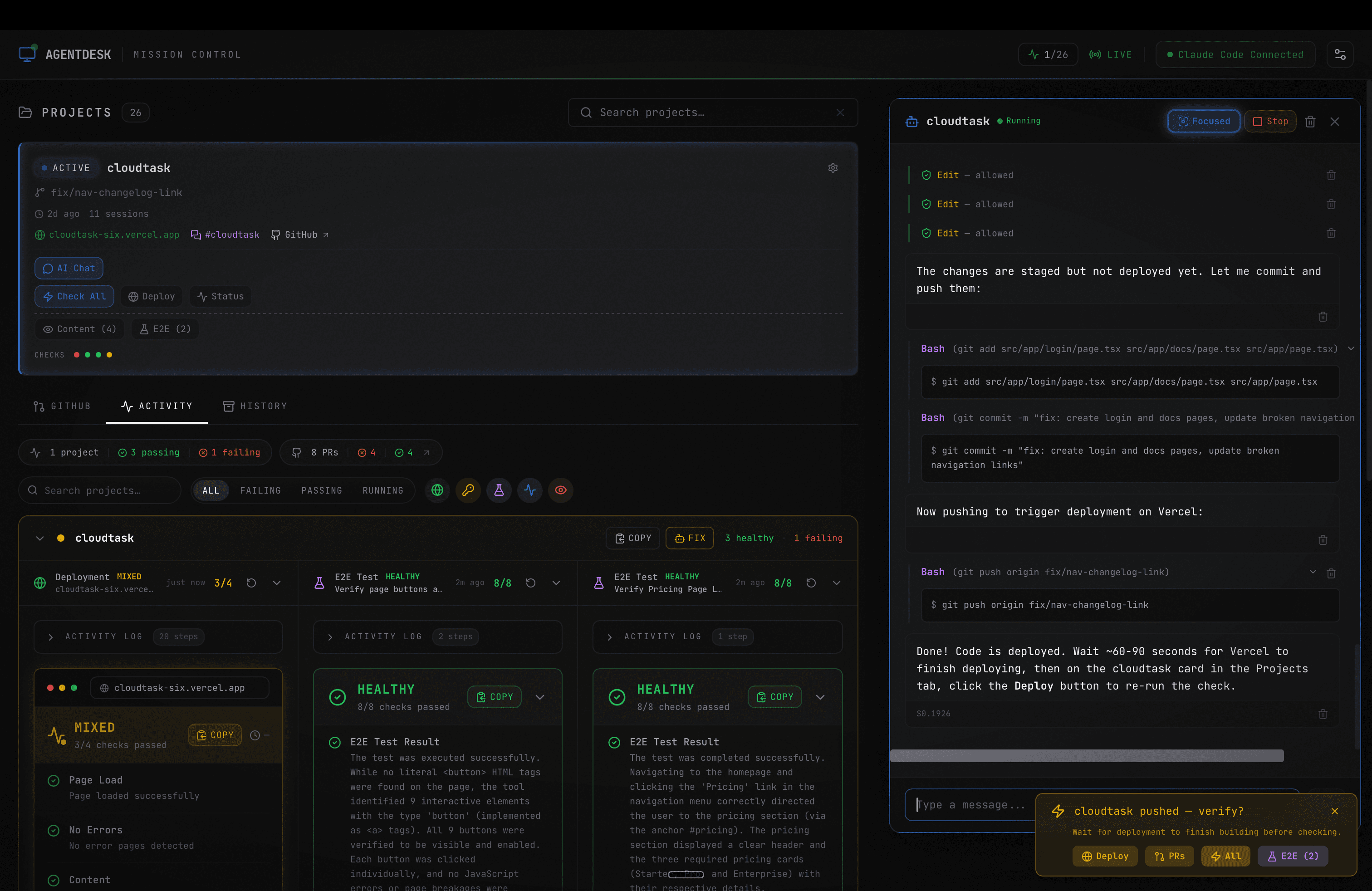Click Deploy in the verify notification
The image size is (1372, 891).
1104,856
